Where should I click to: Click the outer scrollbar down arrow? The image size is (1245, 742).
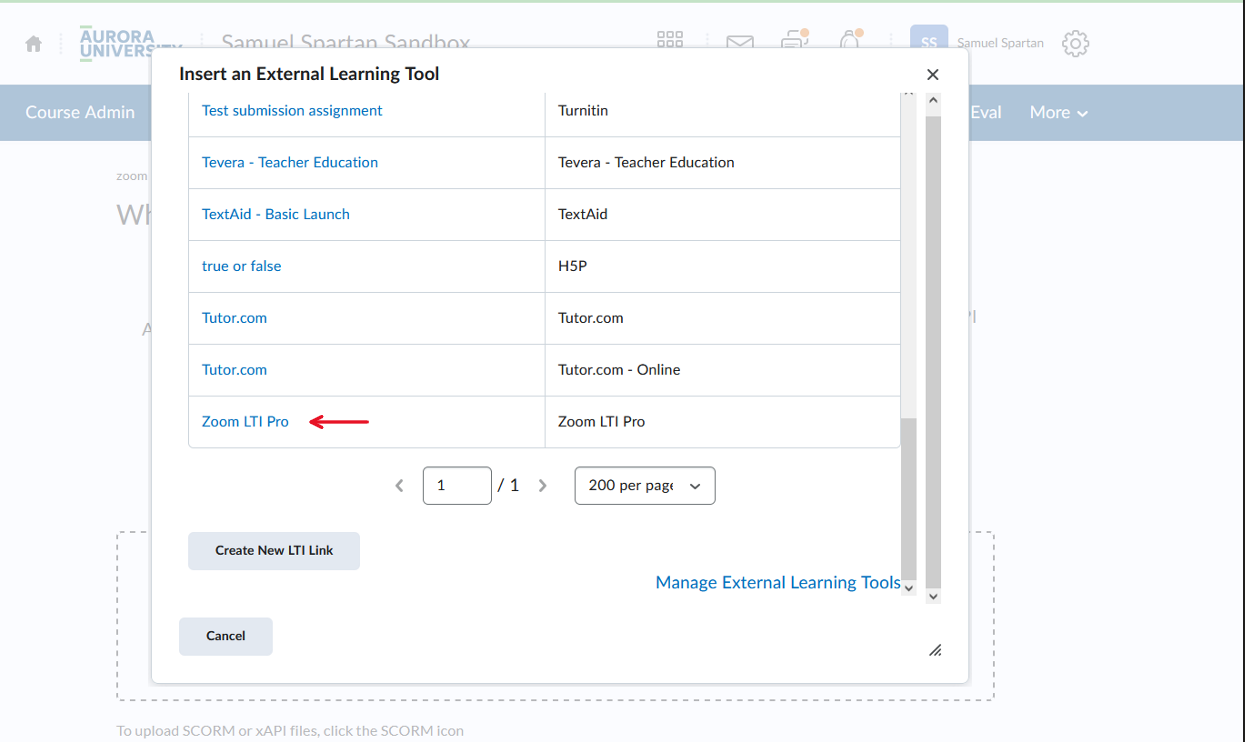pyautogui.click(x=933, y=596)
